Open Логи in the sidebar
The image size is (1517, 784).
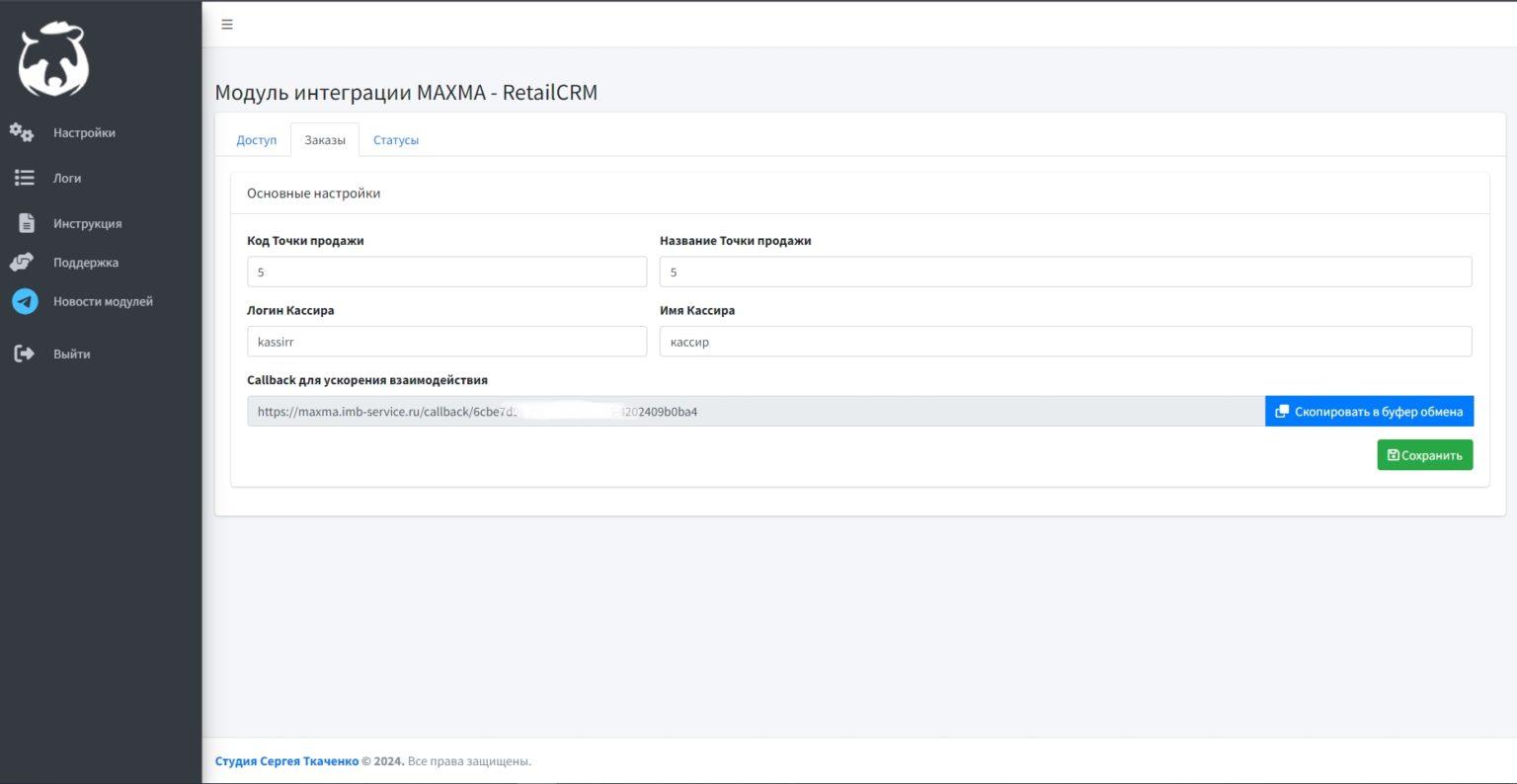tap(67, 178)
